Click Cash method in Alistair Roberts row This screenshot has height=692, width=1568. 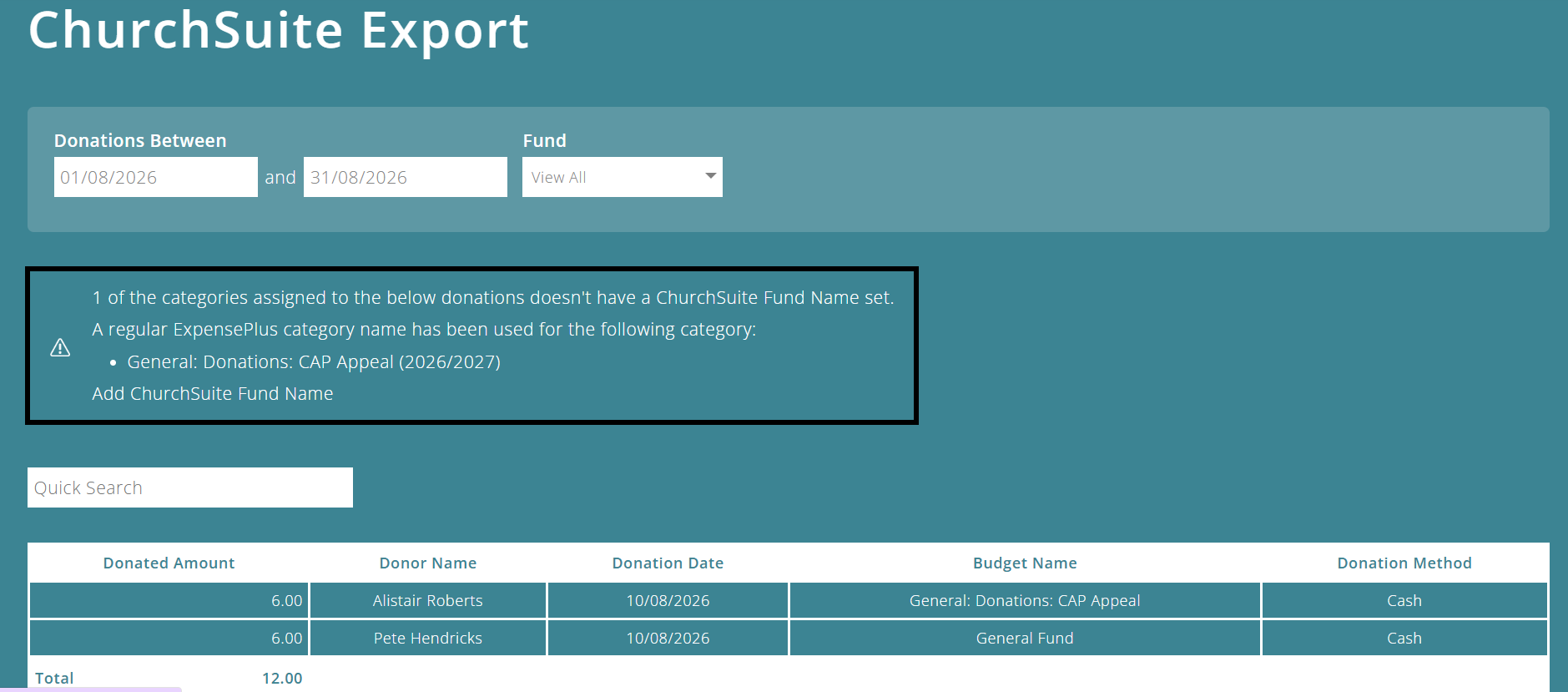coord(1404,600)
